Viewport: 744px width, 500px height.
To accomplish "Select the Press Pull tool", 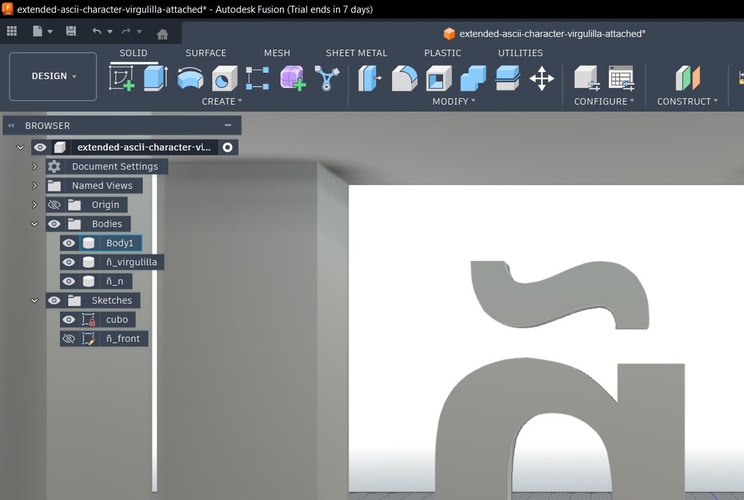I will (x=370, y=78).
